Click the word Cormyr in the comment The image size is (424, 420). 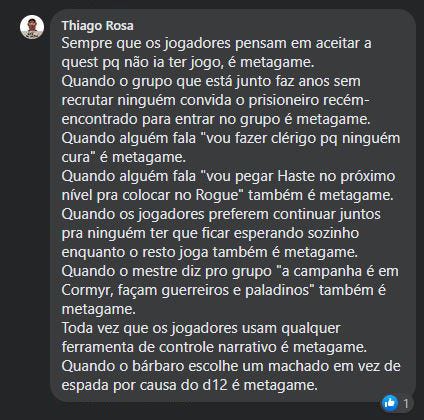(86, 290)
